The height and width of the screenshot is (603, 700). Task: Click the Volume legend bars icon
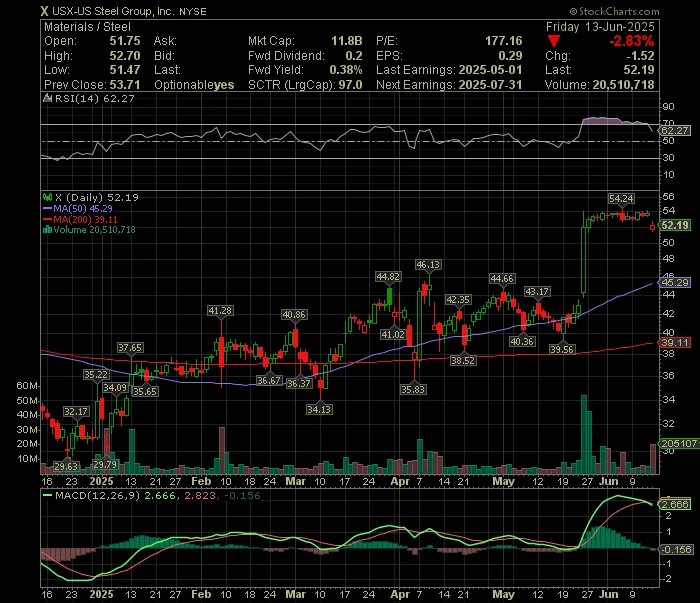pos(47,230)
